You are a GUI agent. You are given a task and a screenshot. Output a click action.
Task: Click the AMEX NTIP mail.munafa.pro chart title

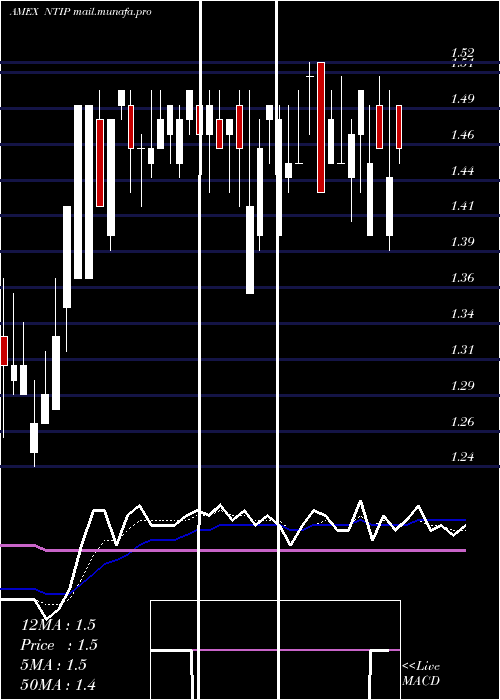click(80, 12)
